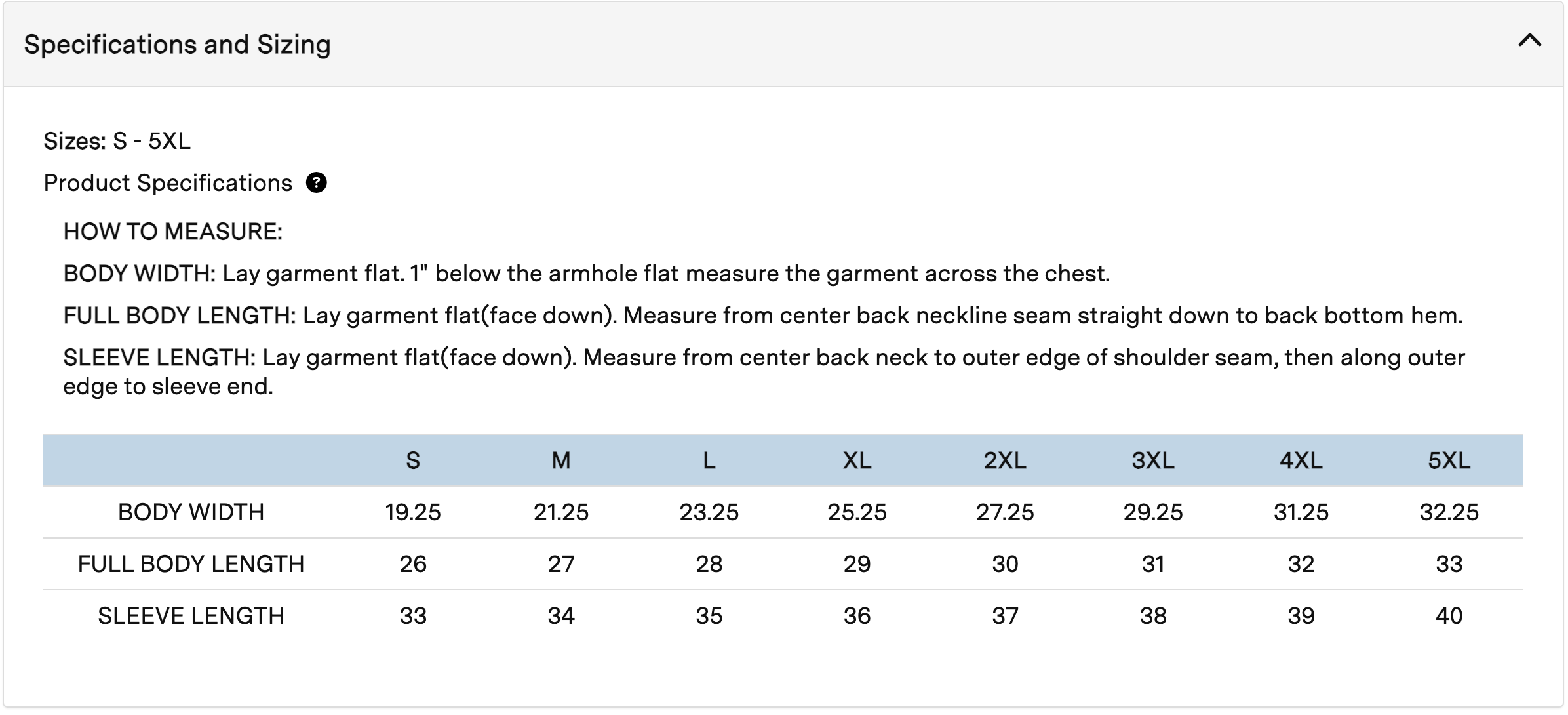1568x715 pixels.
Task: Click the Specifications and Sizing header title
Action: click(x=177, y=45)
